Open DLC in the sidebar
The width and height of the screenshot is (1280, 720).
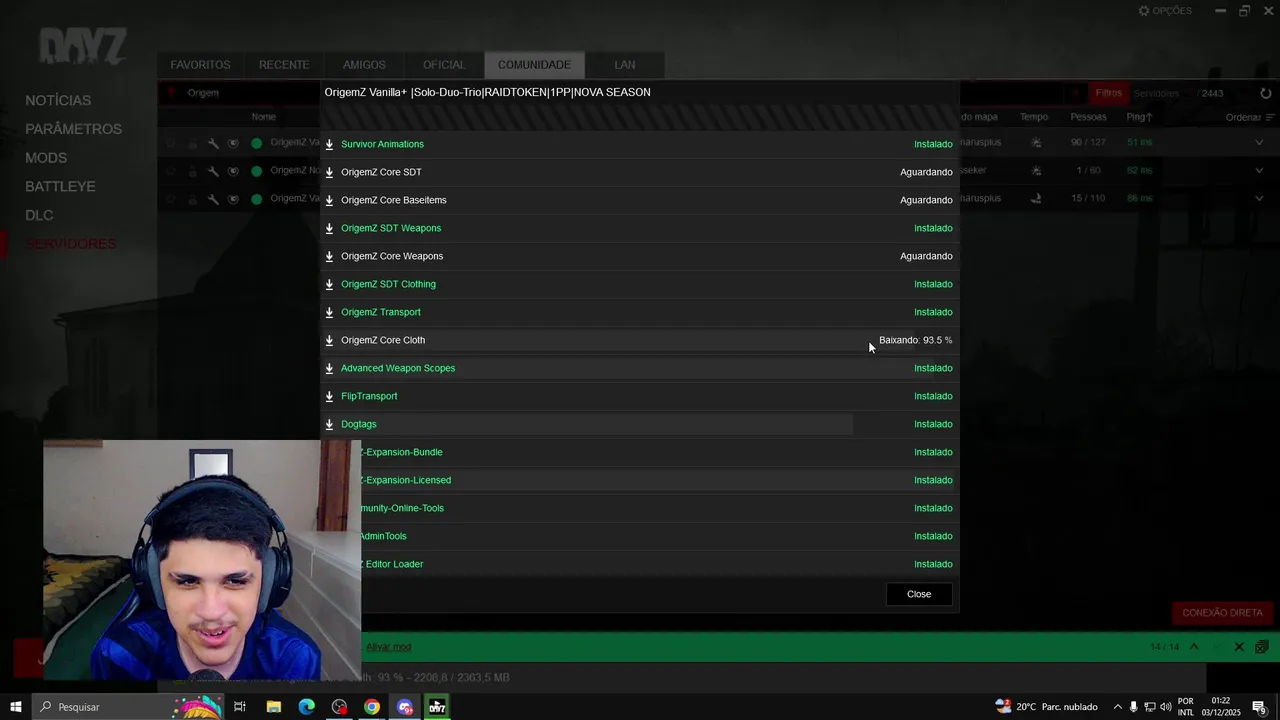point(39,215)
